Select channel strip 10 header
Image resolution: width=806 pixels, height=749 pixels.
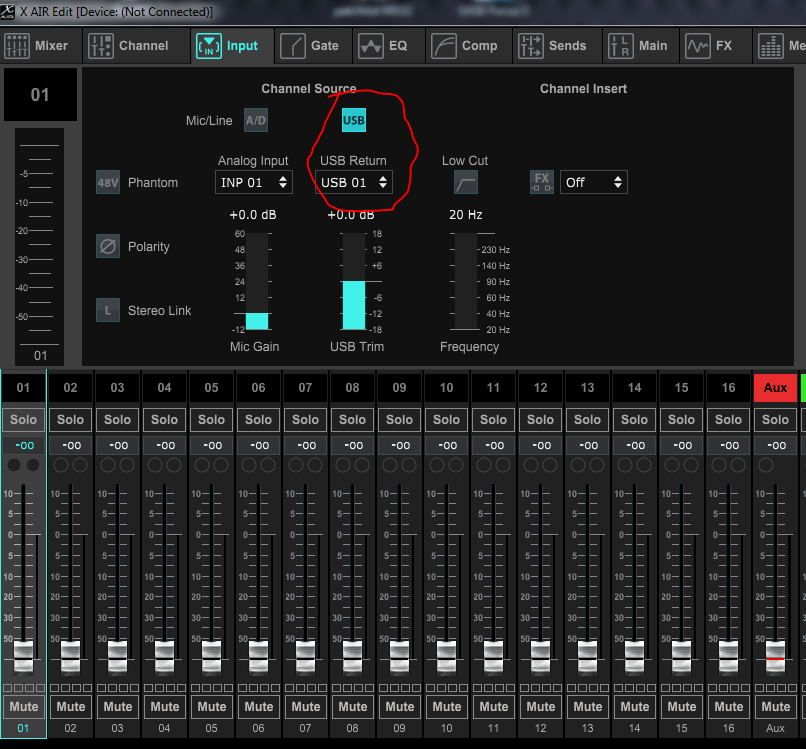446,388
